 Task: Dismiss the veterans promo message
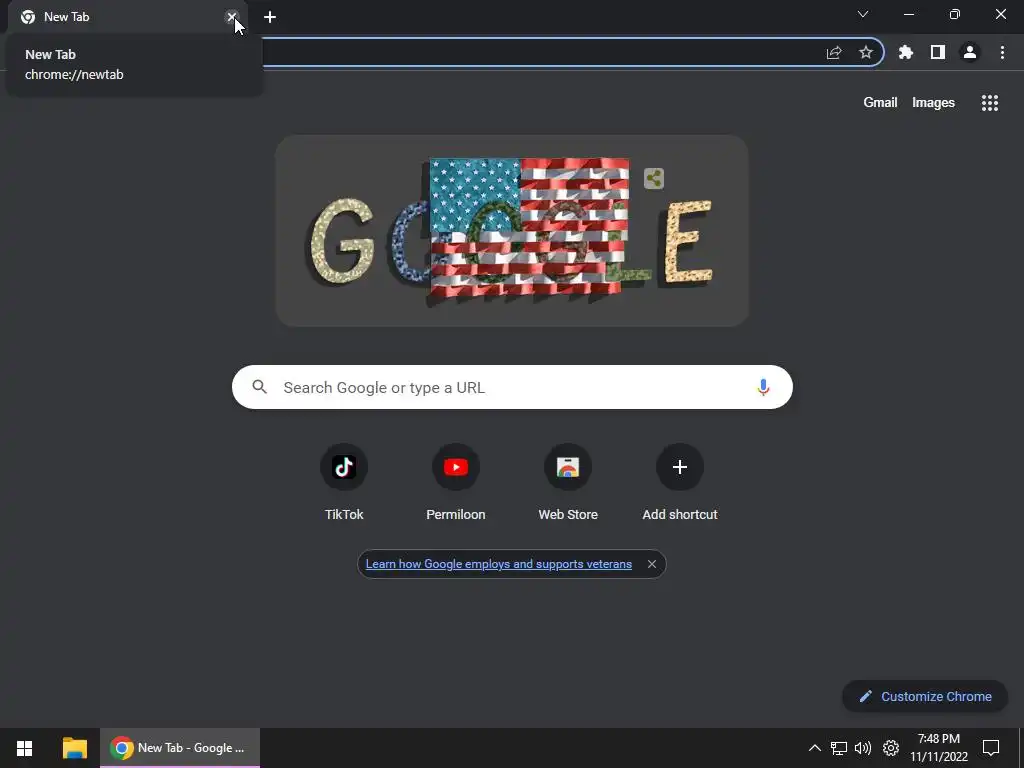652,564
